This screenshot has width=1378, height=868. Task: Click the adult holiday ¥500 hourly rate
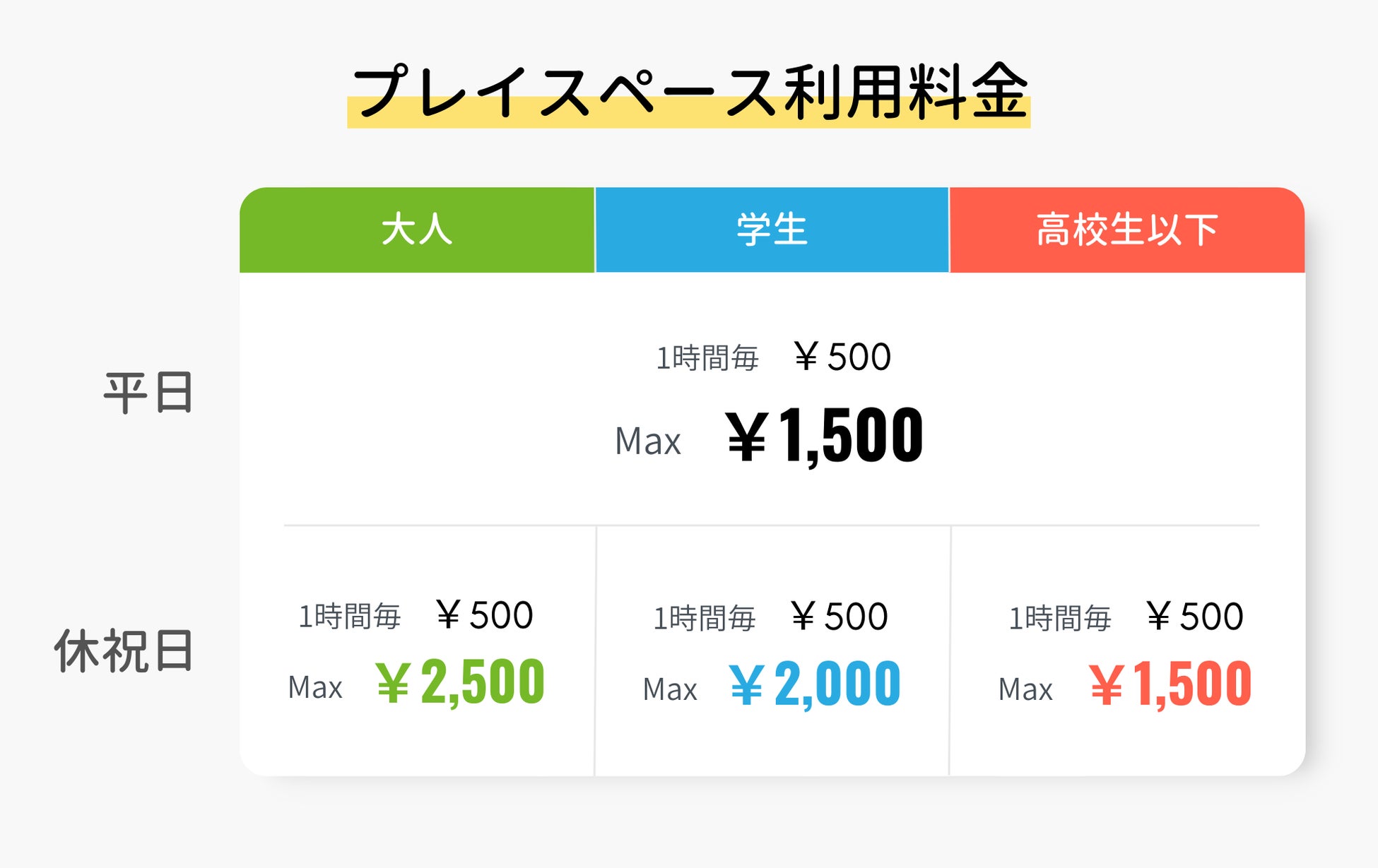click(x=484, y=615)
